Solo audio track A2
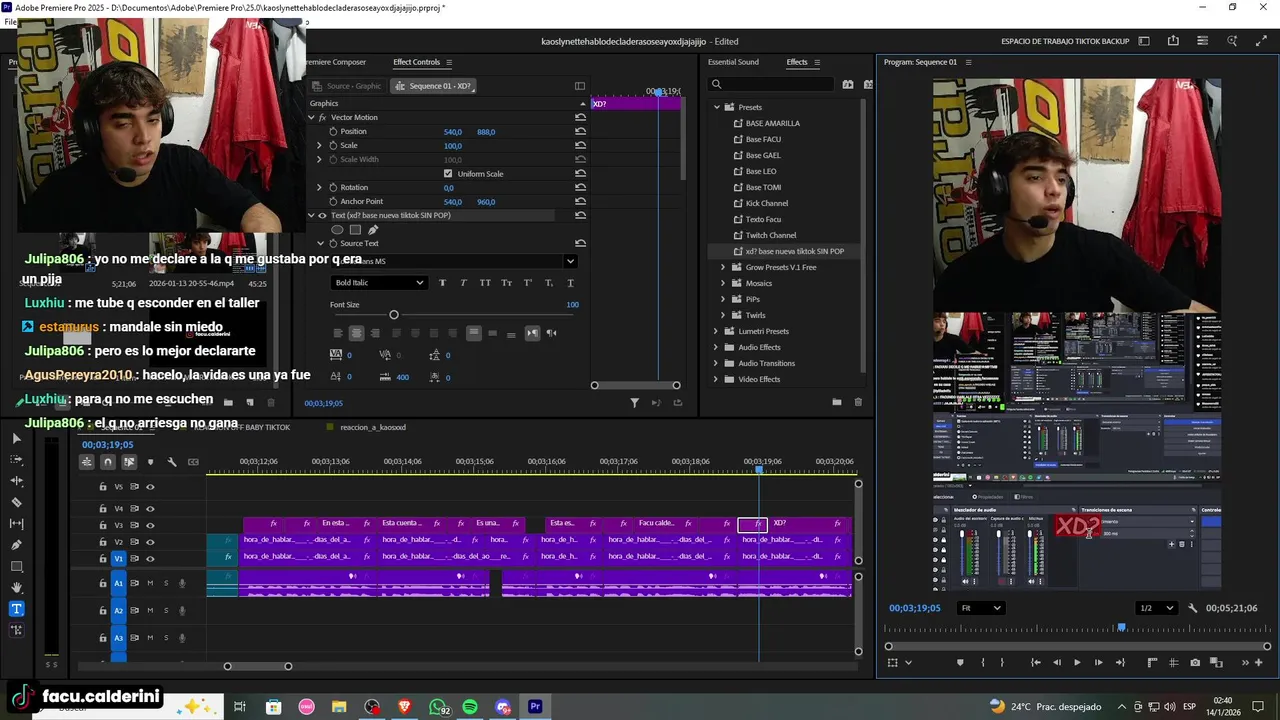The image size is (1280, 720). click(x=166, y=610)
